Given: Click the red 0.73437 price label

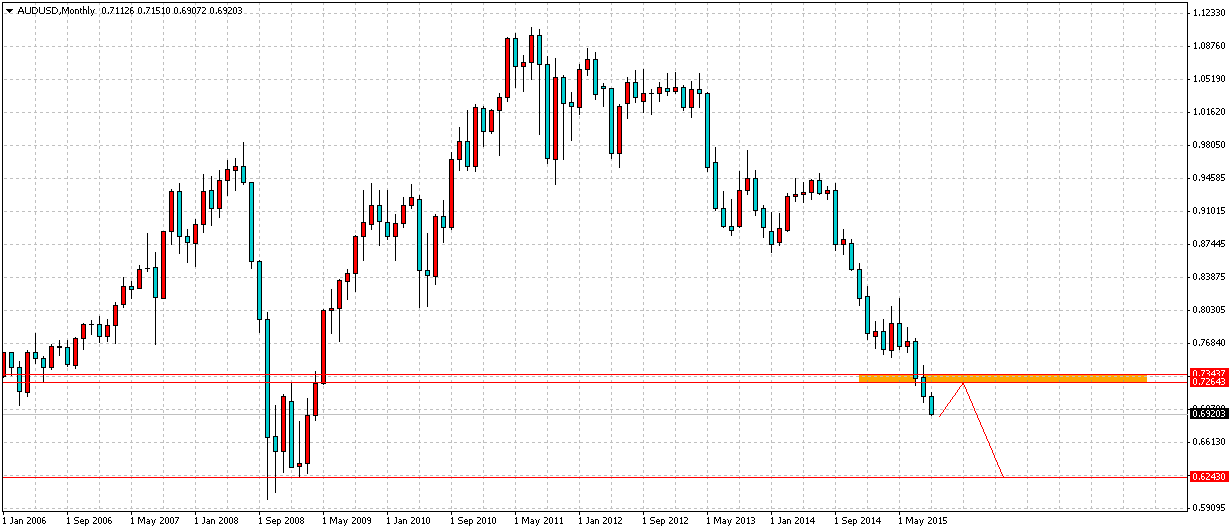Looking at the screenshot, I should click(1207, 374).
